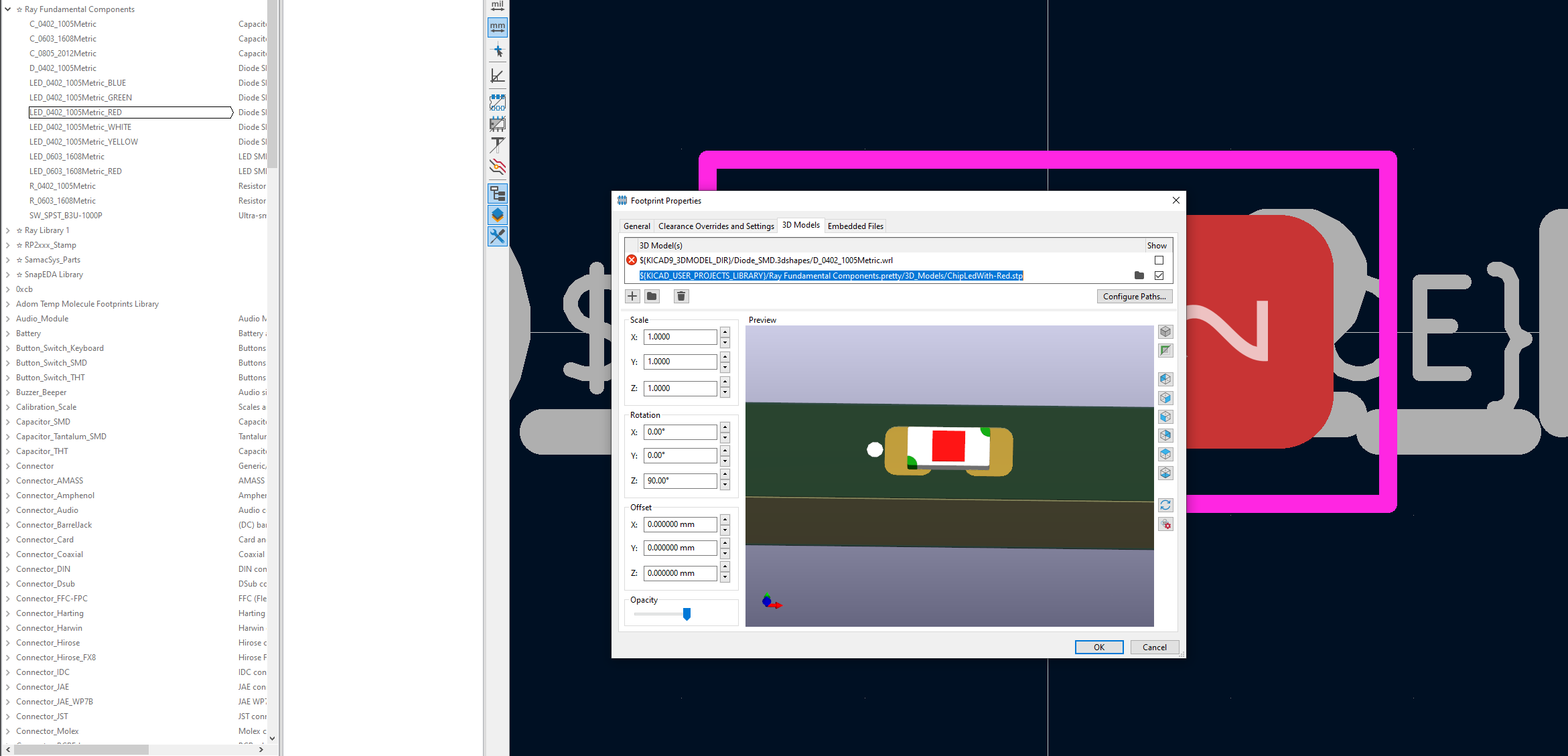1568x756 pixels.
Task: Enable Show for D_0402_1005Metric.wrl model
Action: click(x=1159, y=260)
